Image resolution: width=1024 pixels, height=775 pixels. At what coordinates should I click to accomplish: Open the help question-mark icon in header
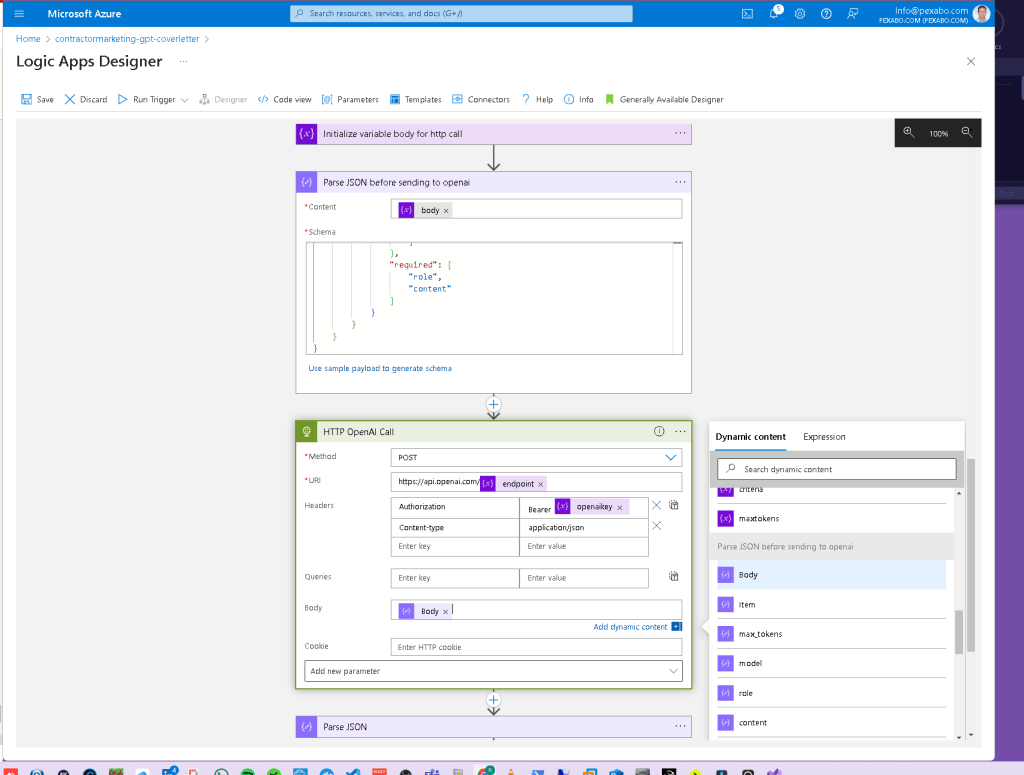(826, 13)
